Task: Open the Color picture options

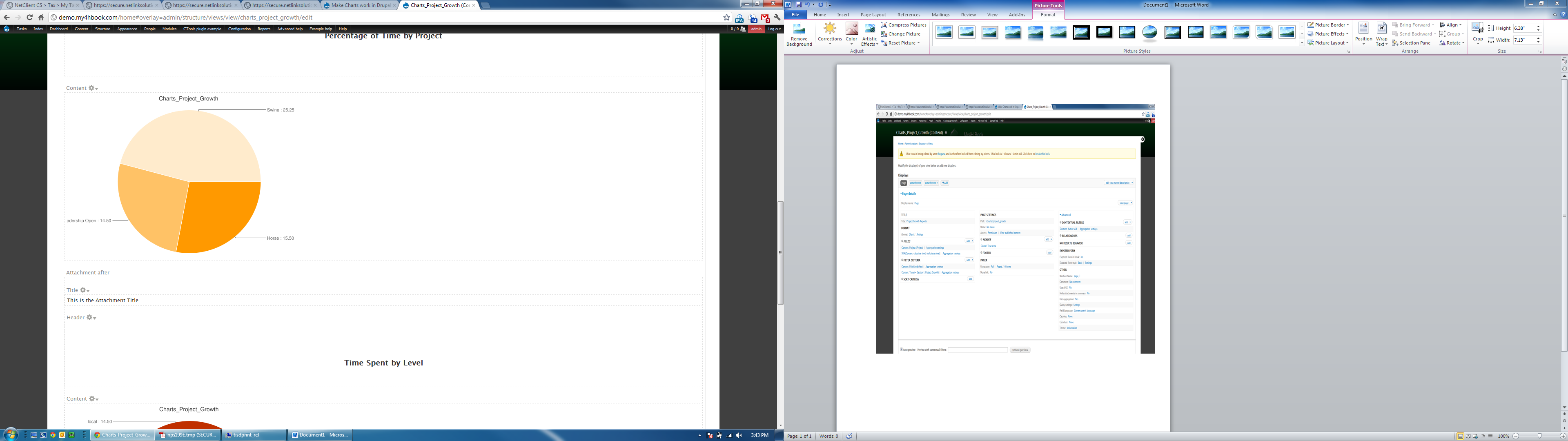Action: 851,34
